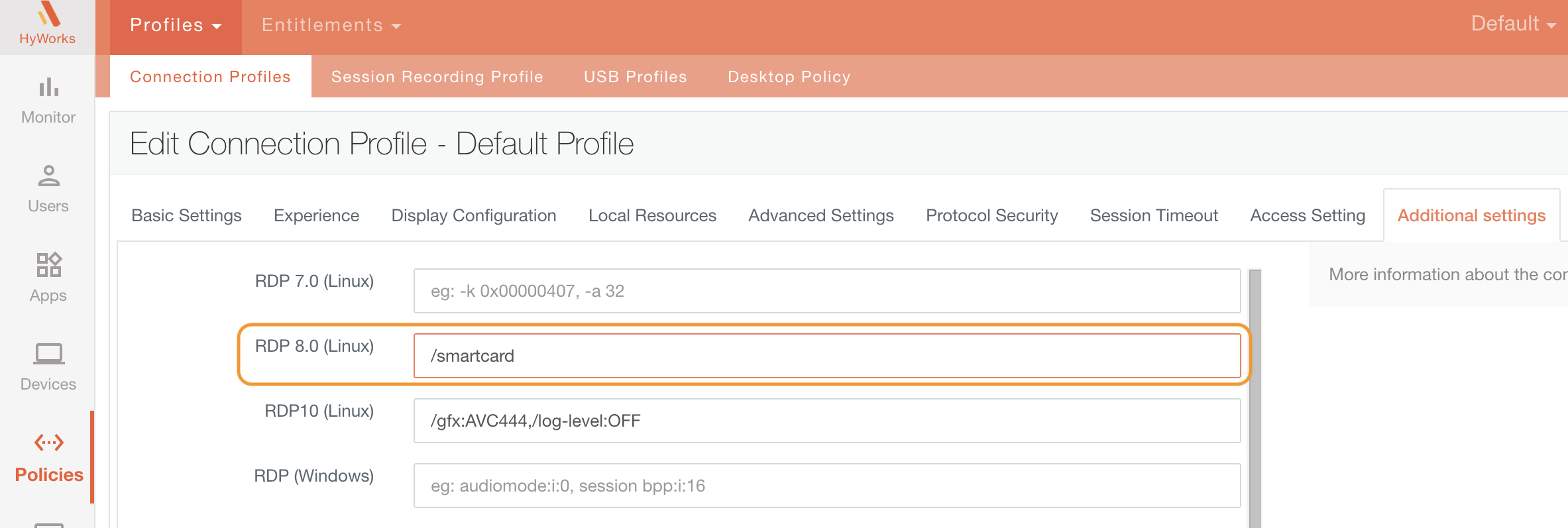Switch to Display Configuration tab
This screenshot has width=1568, height=528.
(473, 215)
